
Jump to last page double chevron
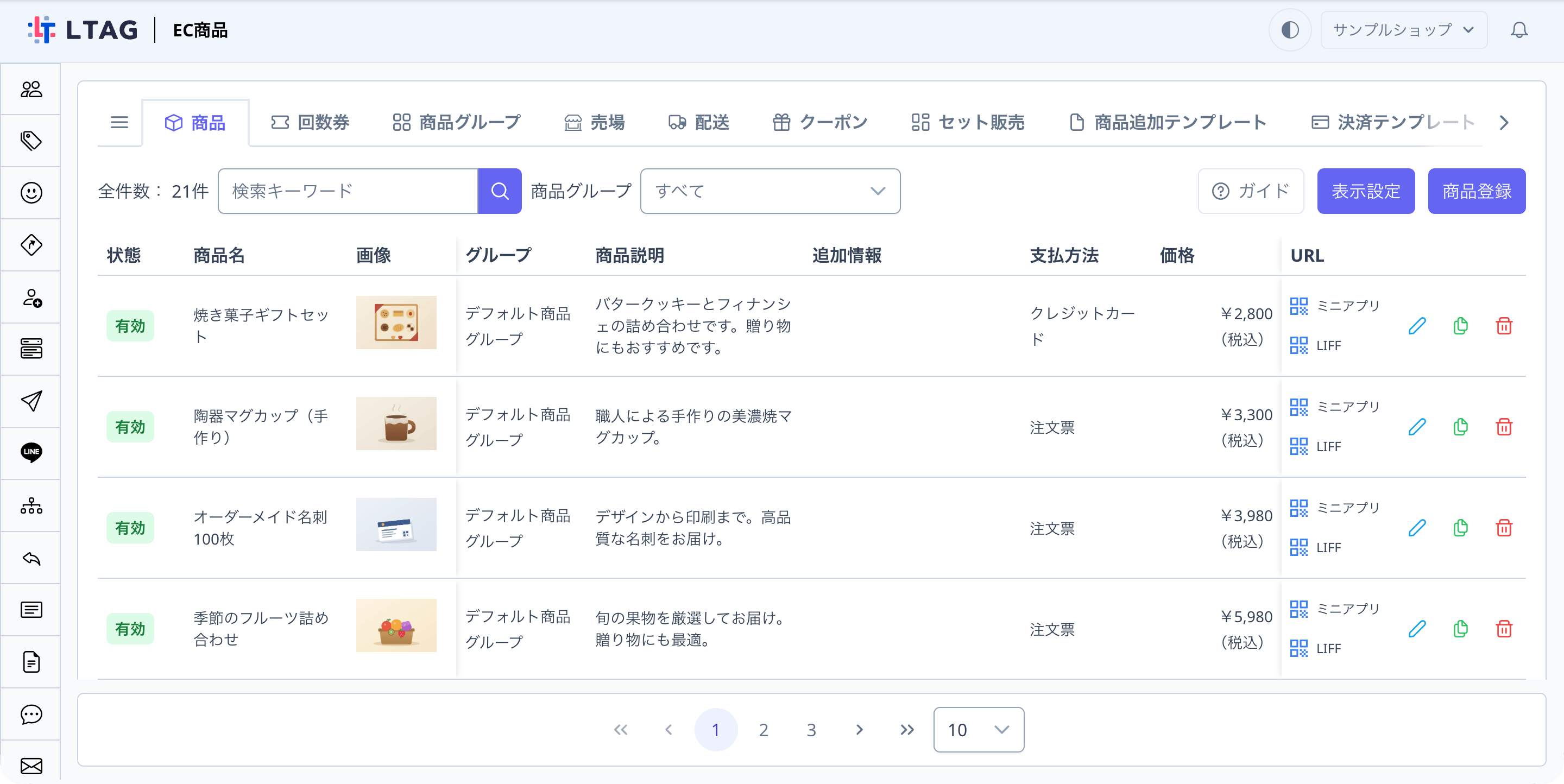907,730
